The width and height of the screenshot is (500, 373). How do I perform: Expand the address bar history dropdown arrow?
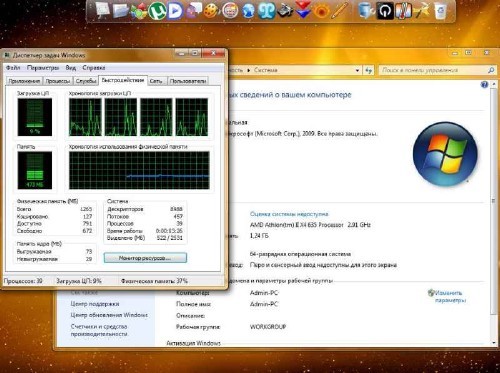(357, 70)
